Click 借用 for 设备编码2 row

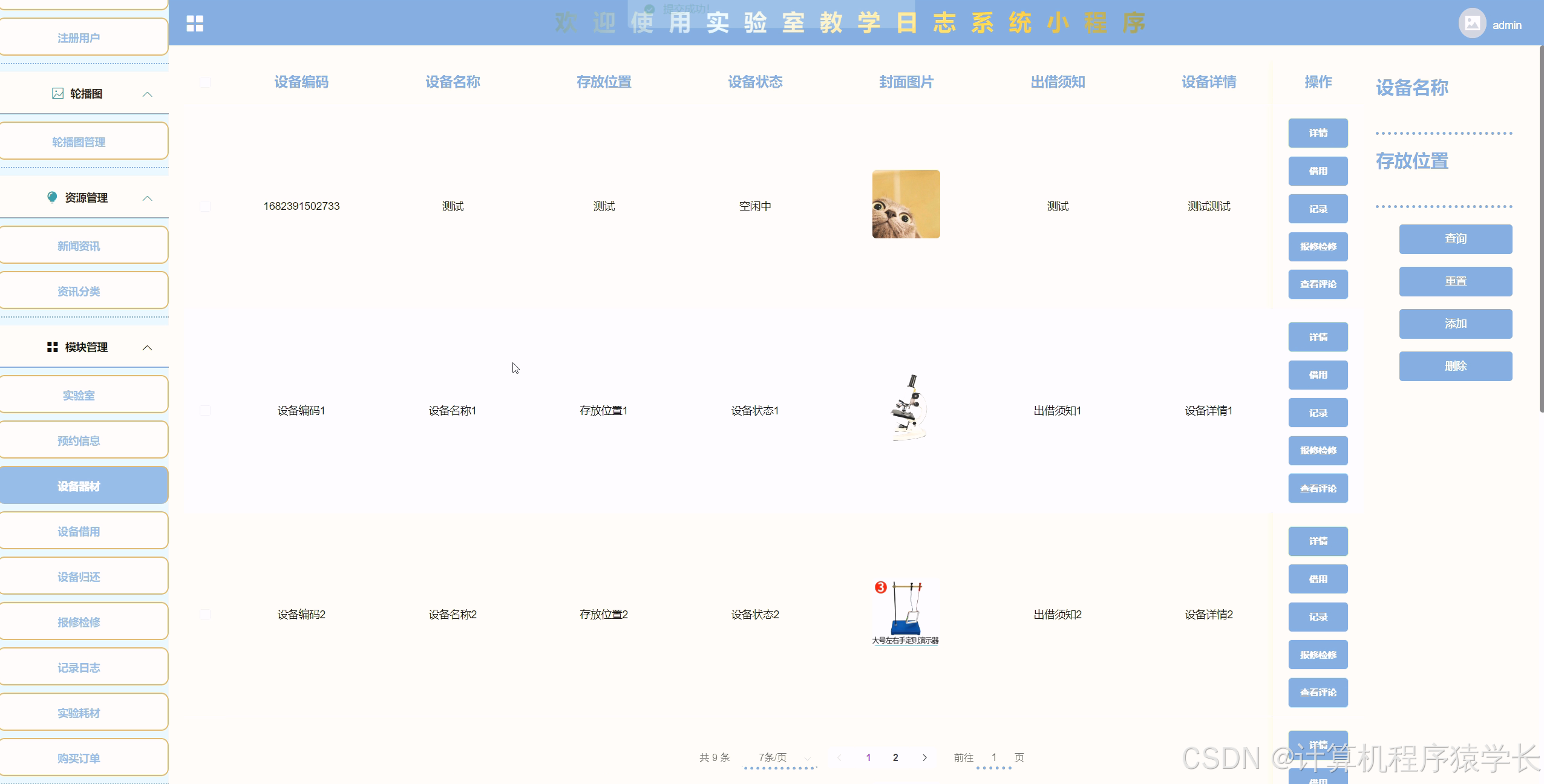[1318, 579]
